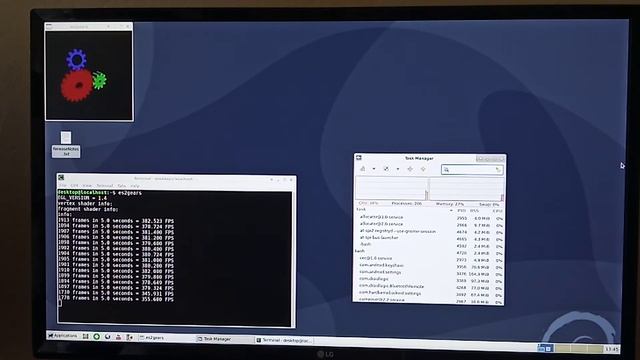640x360 pixels.
Task: Open the Terminal View menu
Action: click(x=87, y=185)
